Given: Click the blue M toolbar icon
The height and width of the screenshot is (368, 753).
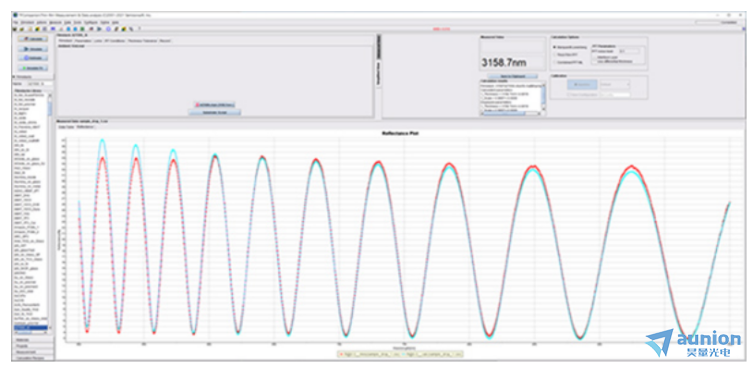Looking at the screenshot, I should (53, 29).
